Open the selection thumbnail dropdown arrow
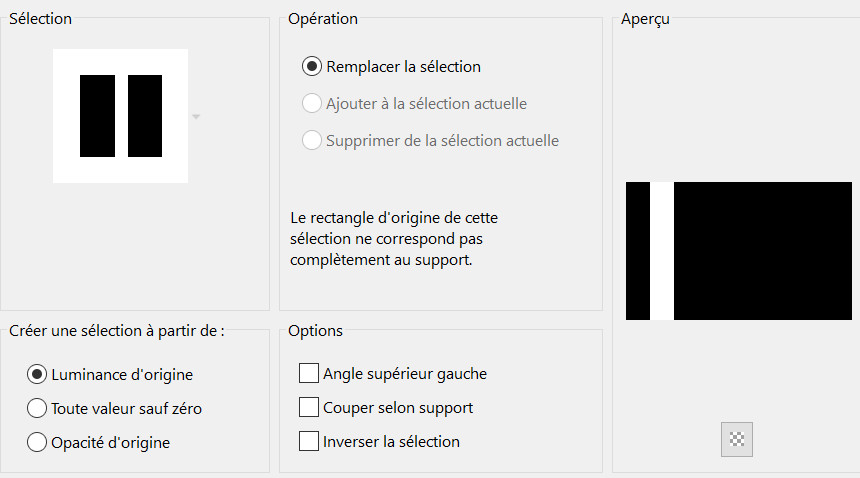Viewport: 860px width, 478px height. point(196,117)
